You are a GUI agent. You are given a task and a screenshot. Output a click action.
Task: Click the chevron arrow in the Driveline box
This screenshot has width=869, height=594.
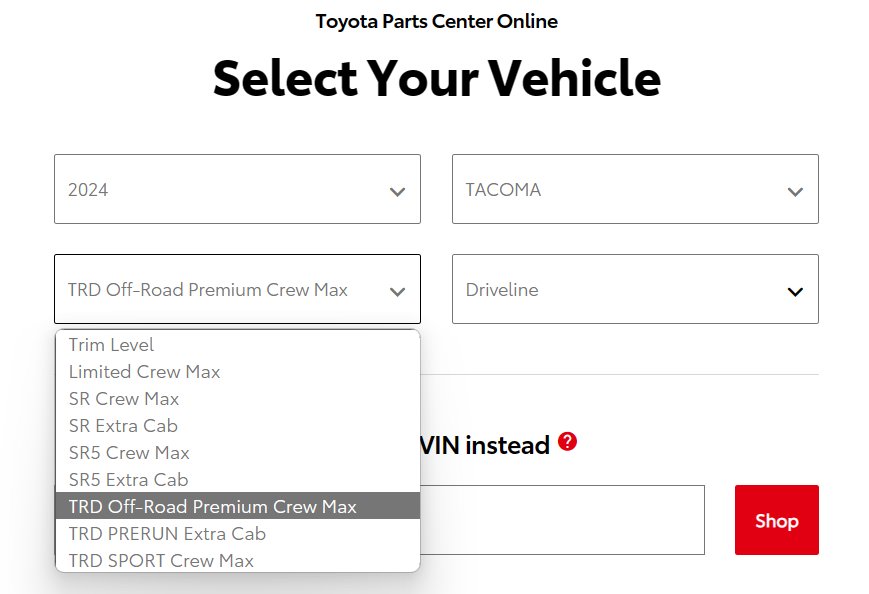click(795, 291)
